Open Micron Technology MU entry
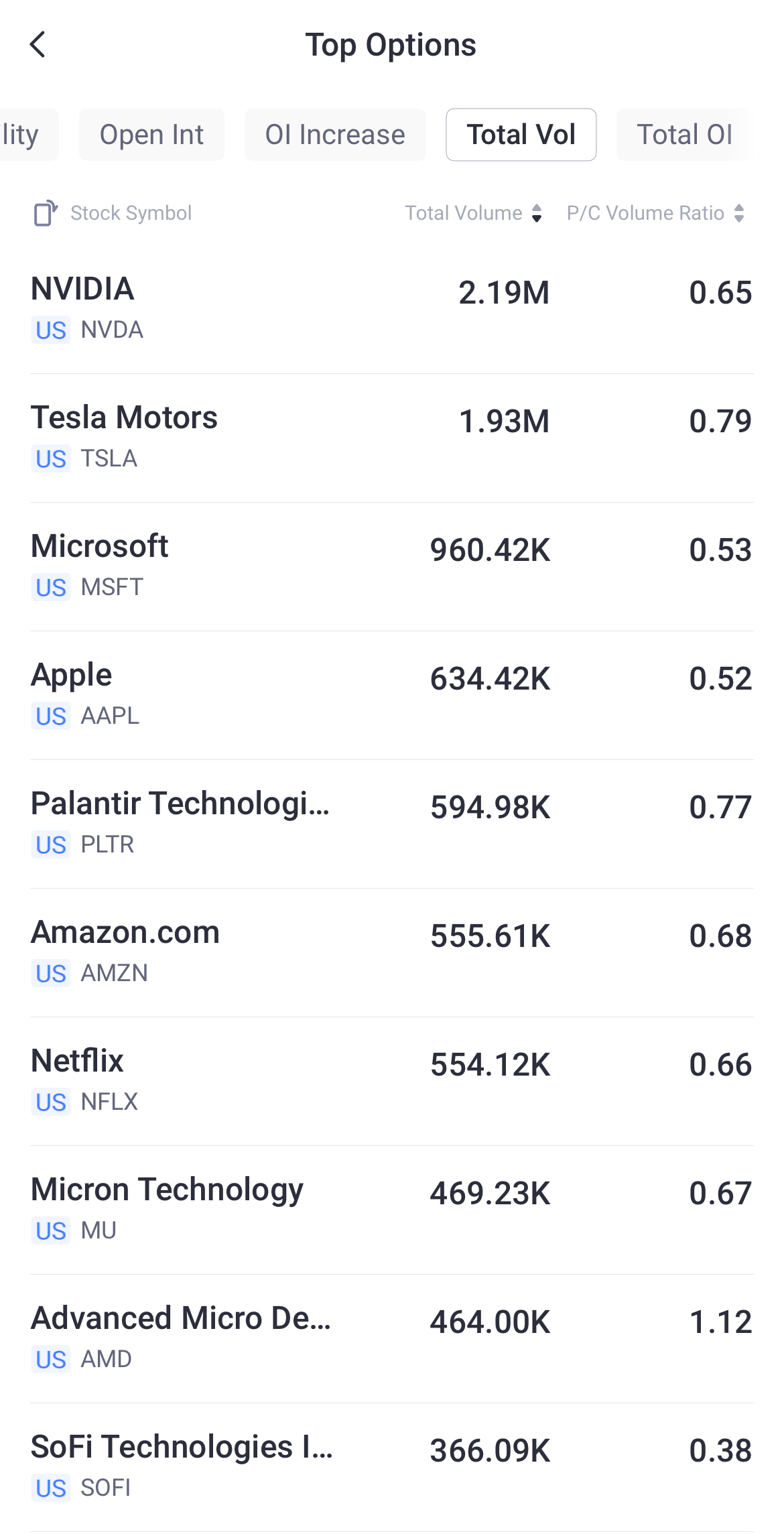784x1534 pixels. click(x=392, y=1209)
